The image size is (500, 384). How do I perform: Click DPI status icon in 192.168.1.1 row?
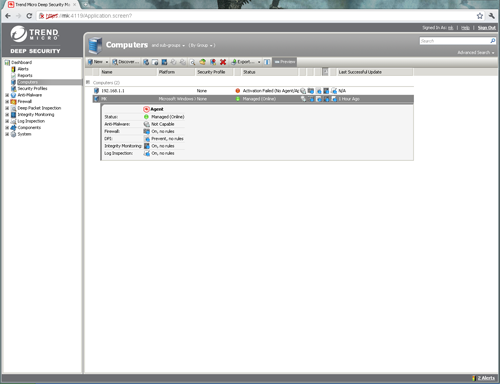coord(319,91)
